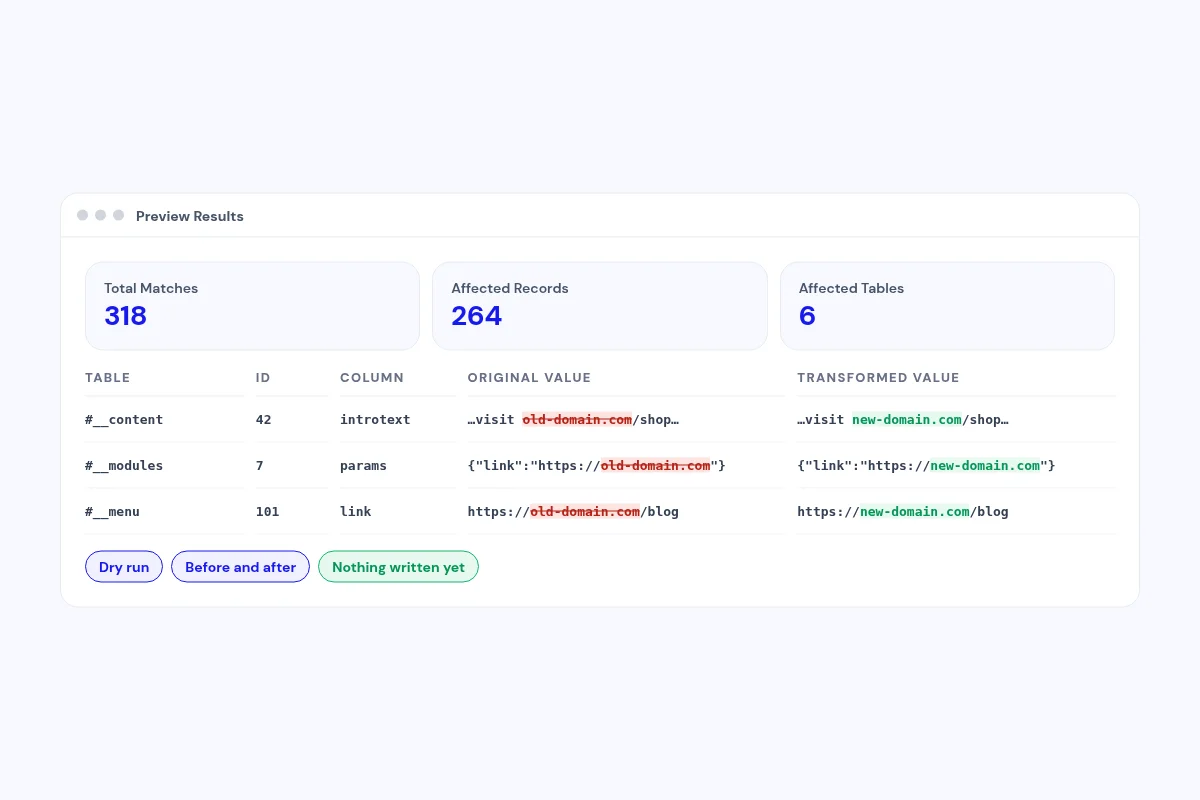Click the TABLE column header
Image resolution: width=1200 pixels, height=800 pixels.
click(108, 378)
